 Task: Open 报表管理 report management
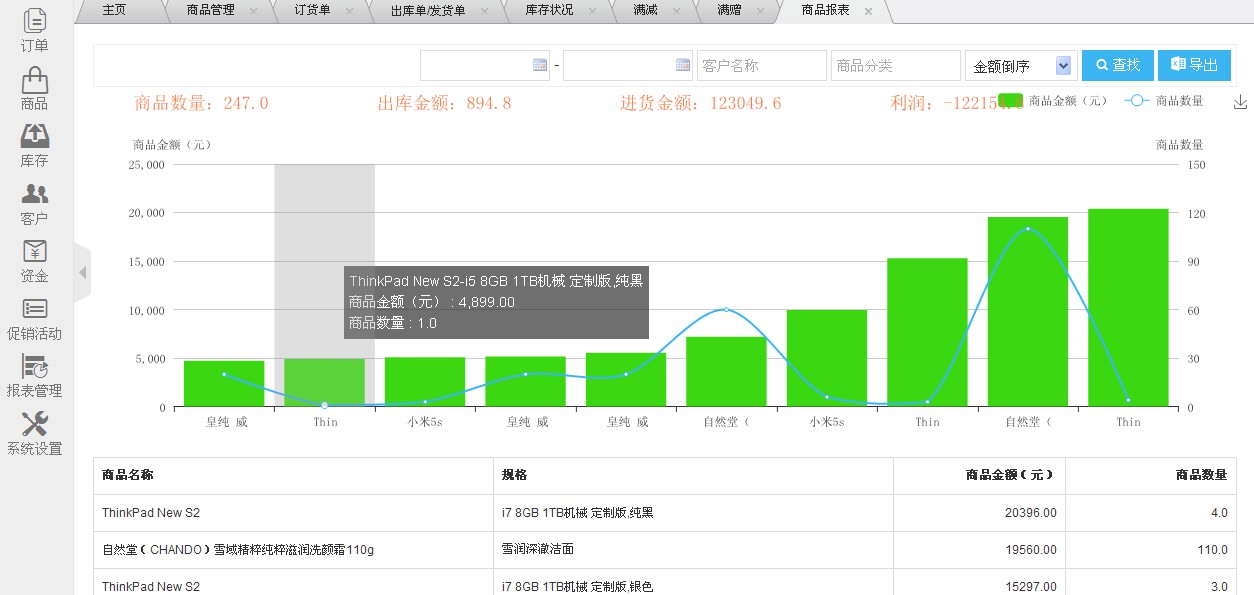pos(34,375)
